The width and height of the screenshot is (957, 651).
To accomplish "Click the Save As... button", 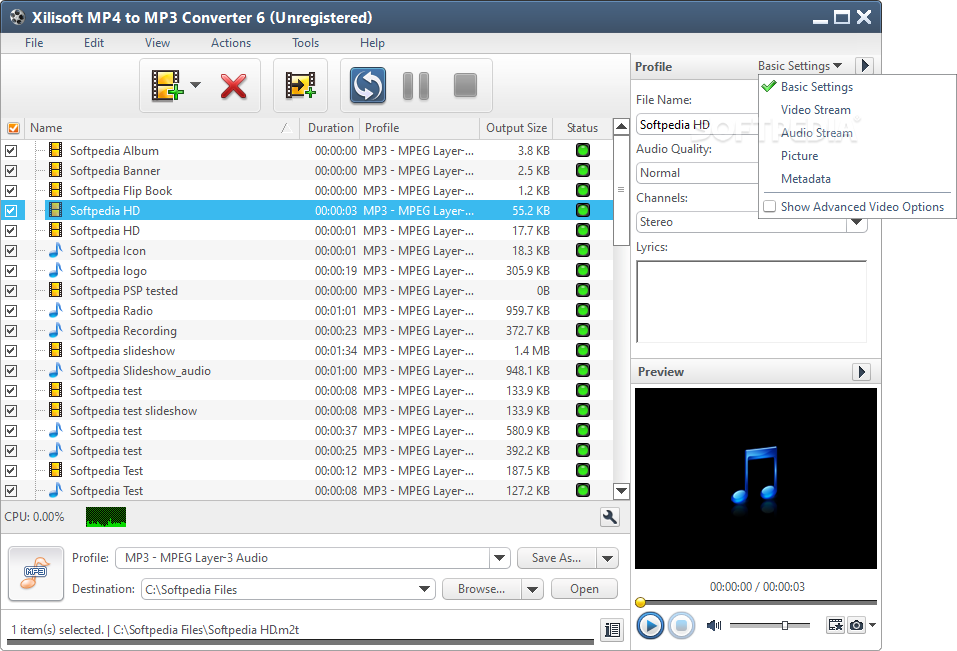I will click(x=557, y=558).
